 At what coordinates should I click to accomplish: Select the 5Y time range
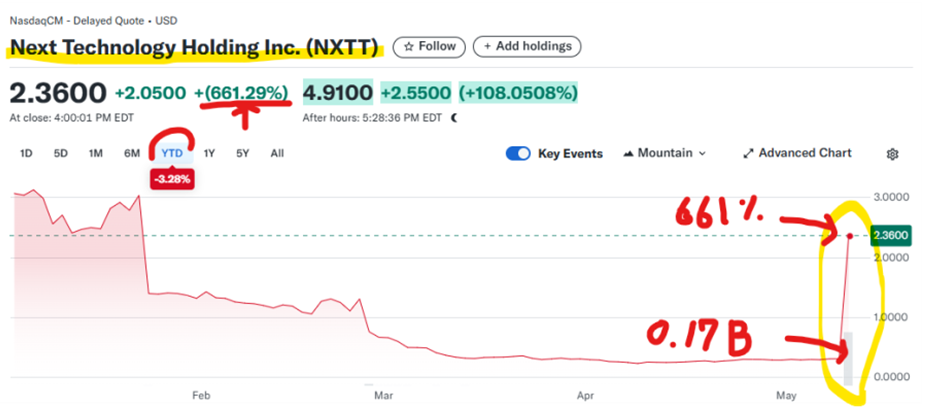[242, 154]
